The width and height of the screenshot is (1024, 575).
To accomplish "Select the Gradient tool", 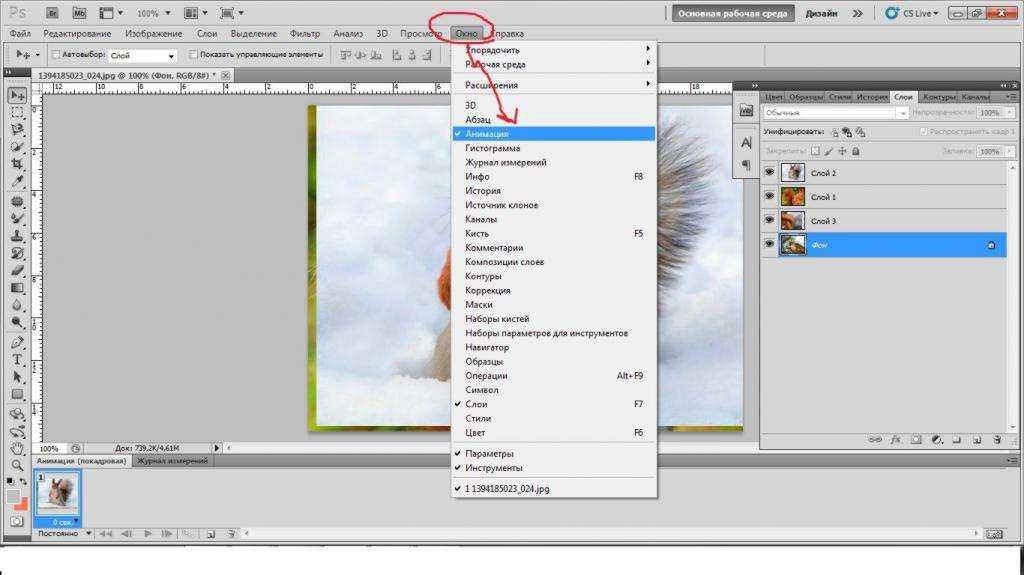I will 18,288.
